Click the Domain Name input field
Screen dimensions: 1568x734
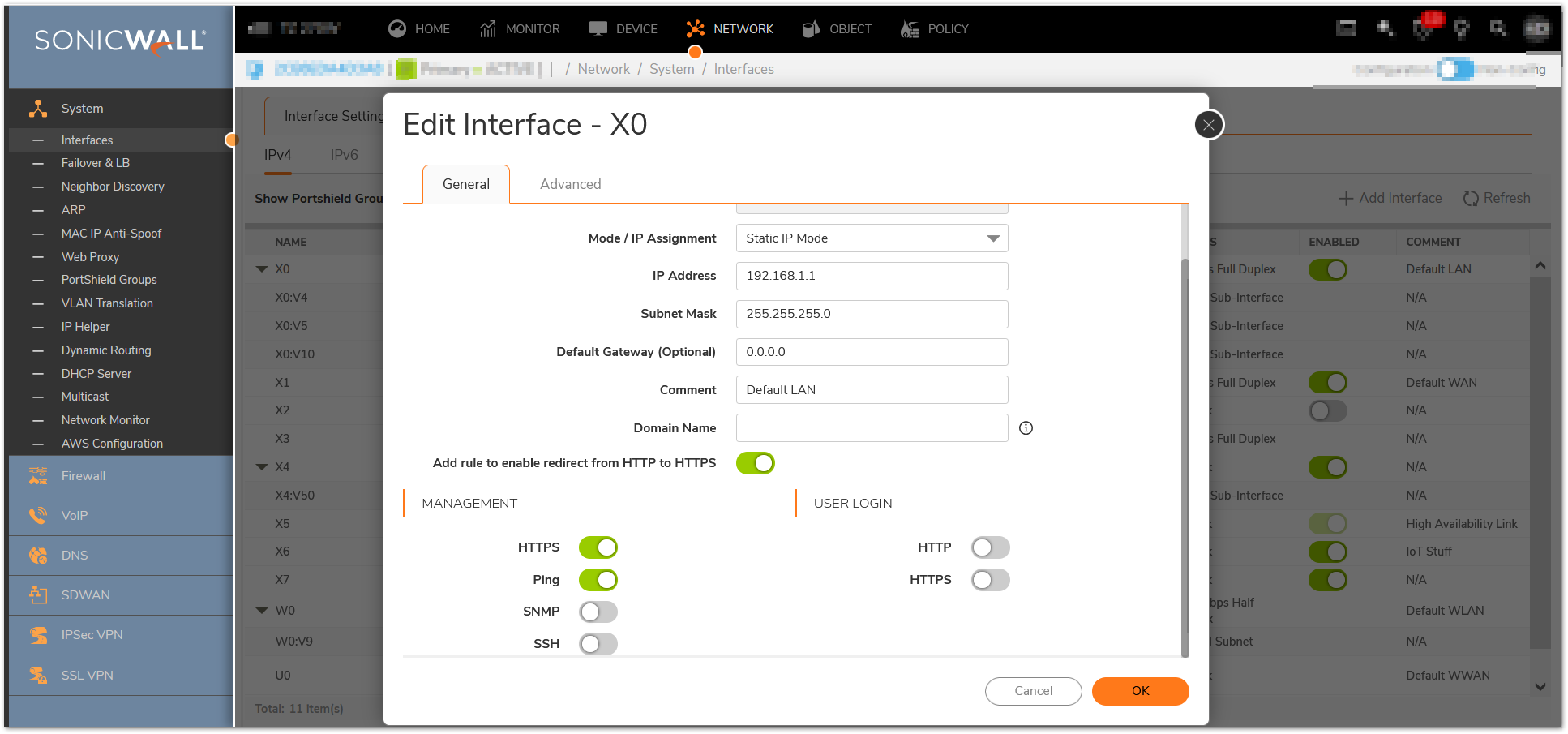[x=872, y=428]
